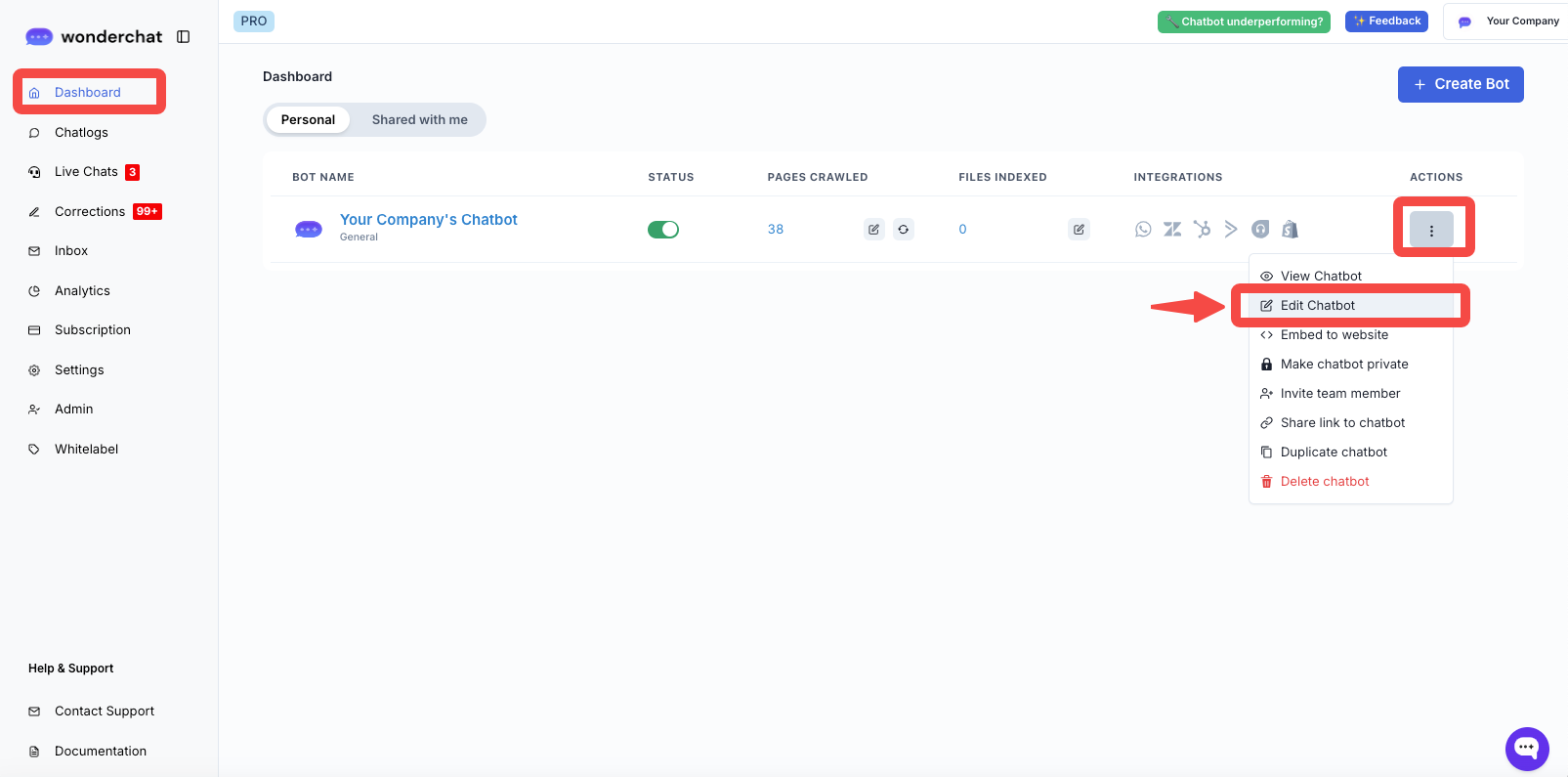
Task: Choose Delete chatbot menu option
Action: click(x=1324, y=482)
